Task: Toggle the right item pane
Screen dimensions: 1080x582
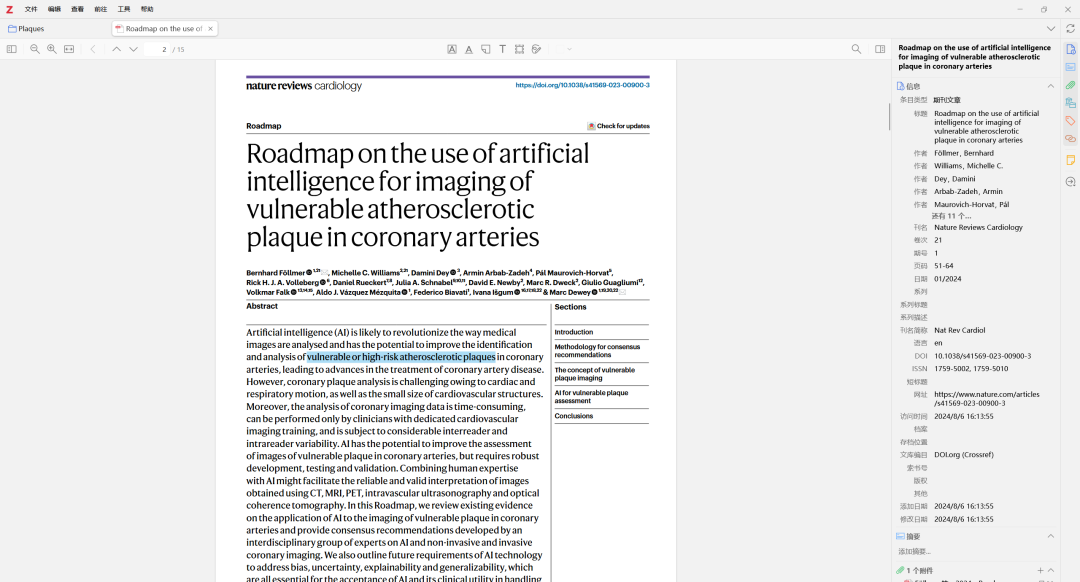Action: [x=880, y=49]
